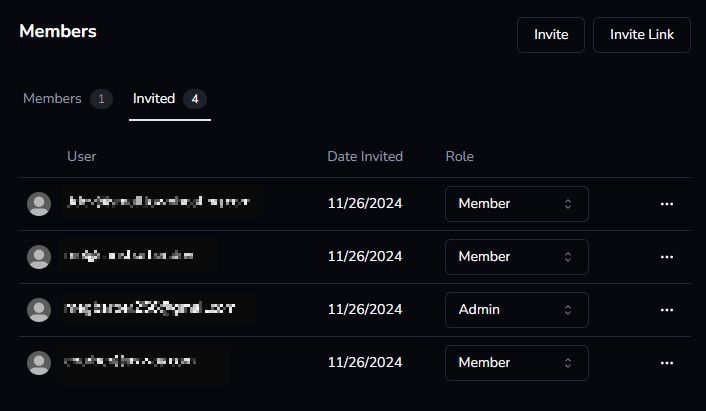Click the Invite button
The image size is (706, 411).
point(551,35)
